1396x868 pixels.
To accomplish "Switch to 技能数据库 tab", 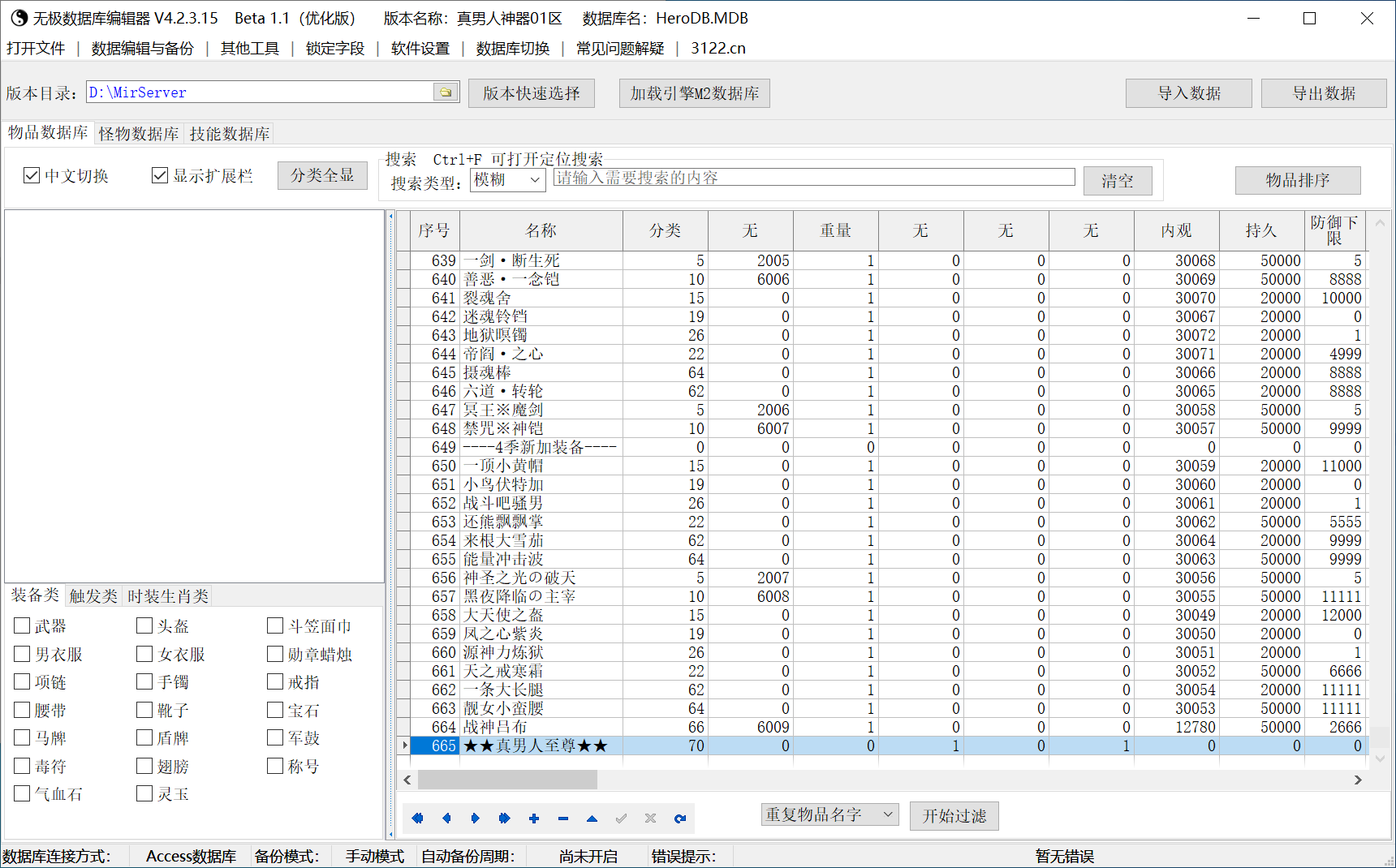I will (230, 134).
